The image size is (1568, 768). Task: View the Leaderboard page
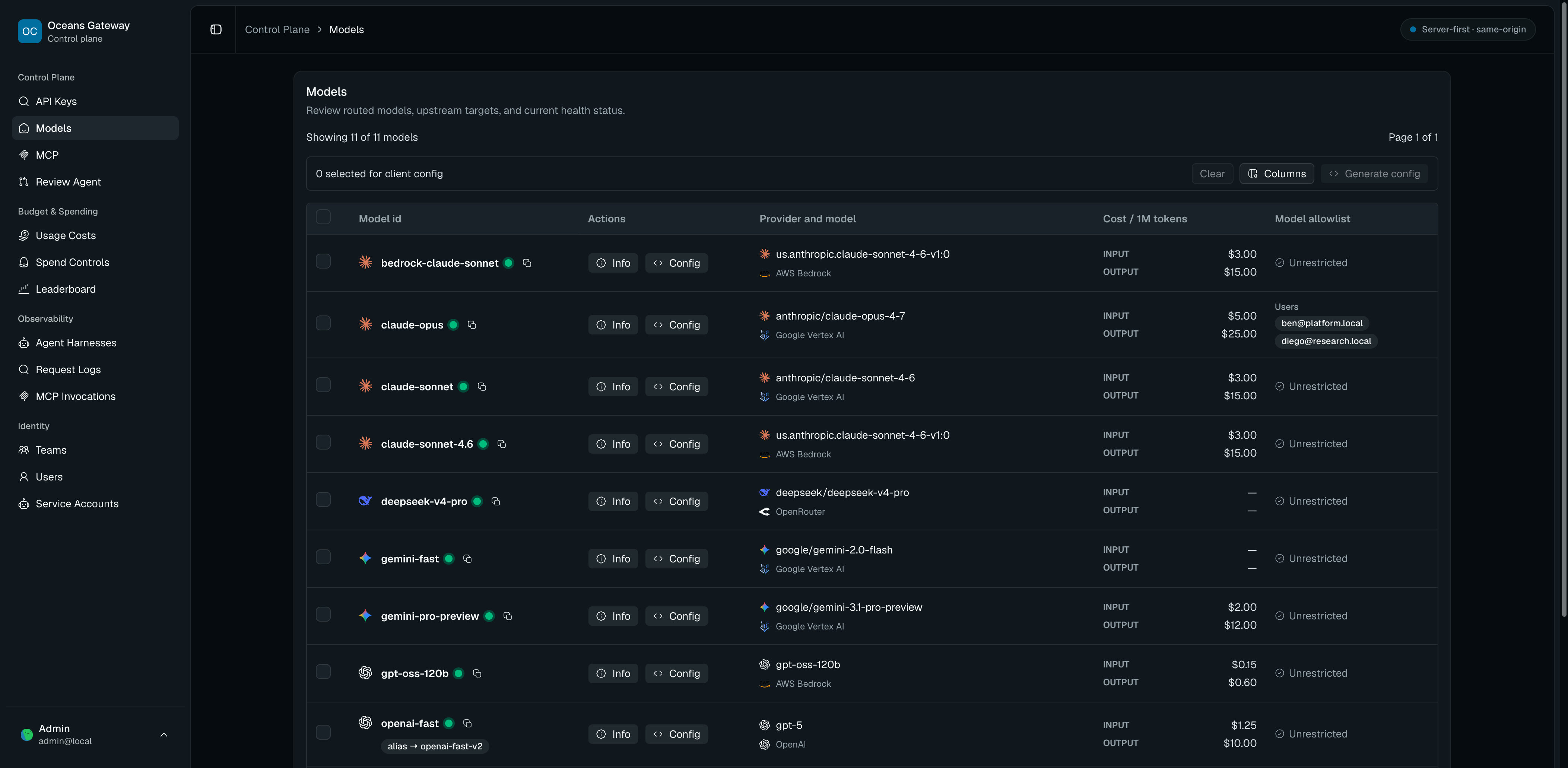pyautogui.click(x=95, y=289)
